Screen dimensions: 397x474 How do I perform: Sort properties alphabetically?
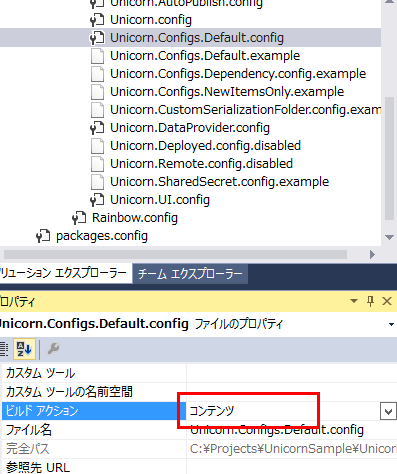[24, 349]
